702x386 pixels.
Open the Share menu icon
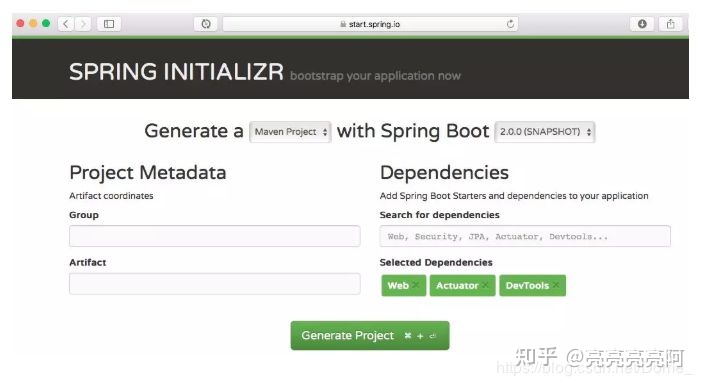point(670,24)
